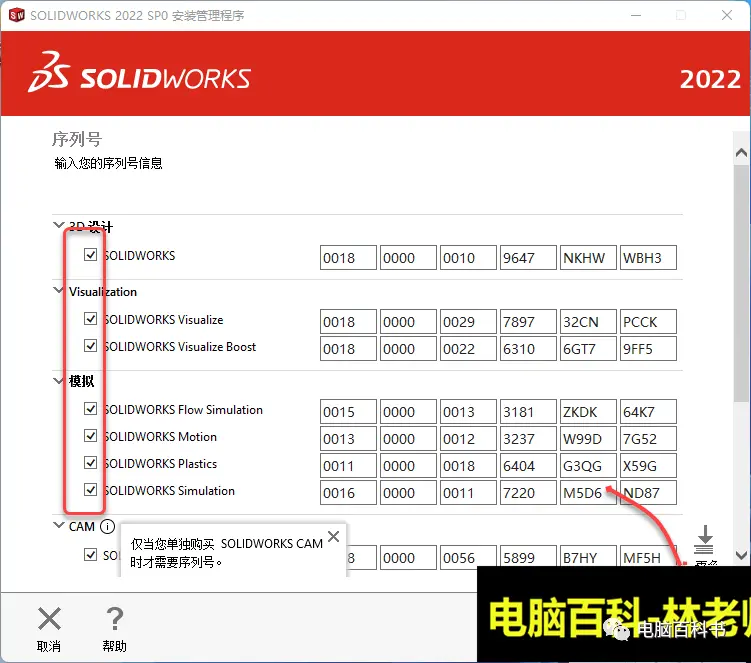The image size is (751, 663).
Task: Toggle SOLIDWORKS Visualize Boost checkbox
Action: (91, 345)
